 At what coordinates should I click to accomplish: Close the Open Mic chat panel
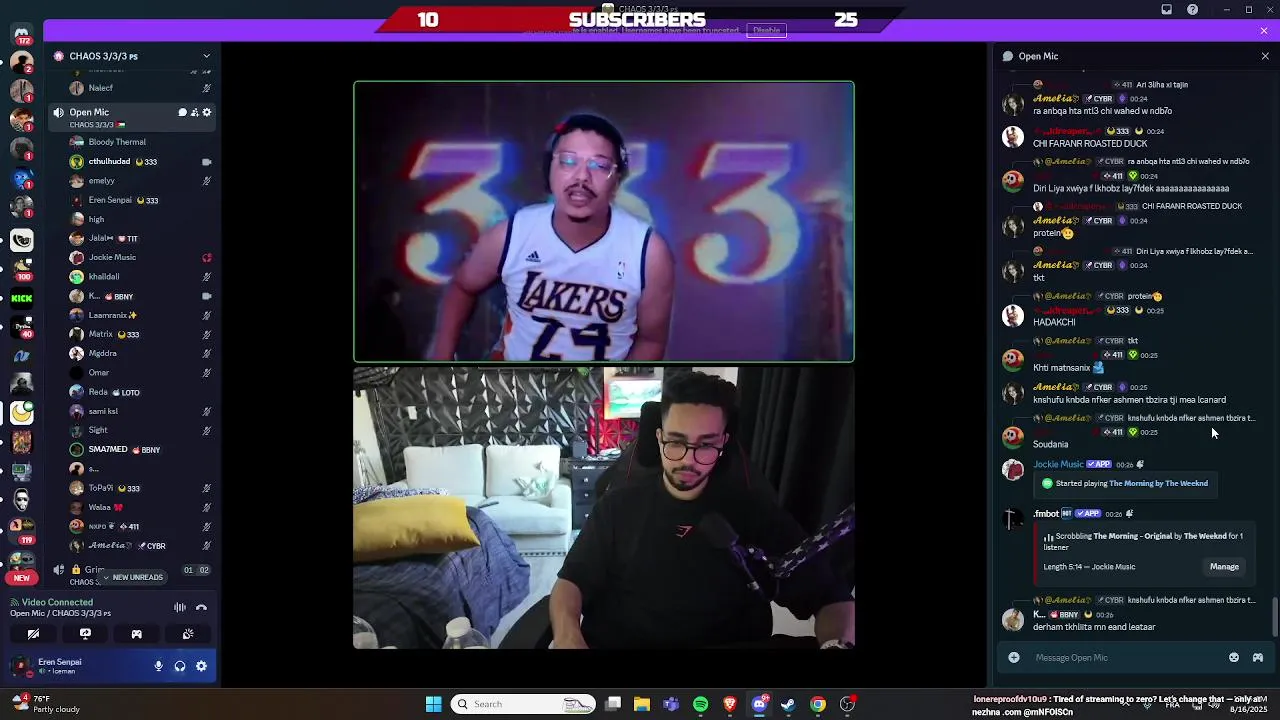pyautogui.click(x=1265, y=56)
